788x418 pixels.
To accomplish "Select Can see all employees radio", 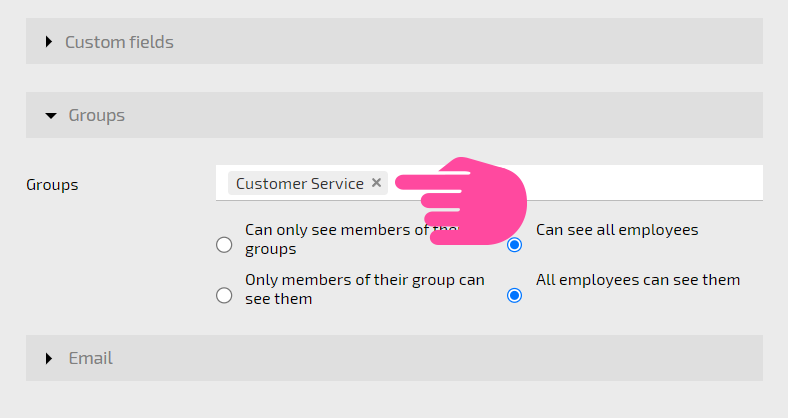I will coord(514,245).
